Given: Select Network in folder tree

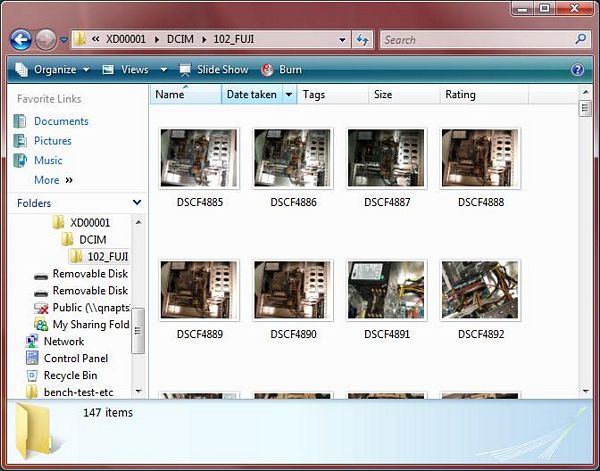Looking at the screenshot, I should 55,341.
